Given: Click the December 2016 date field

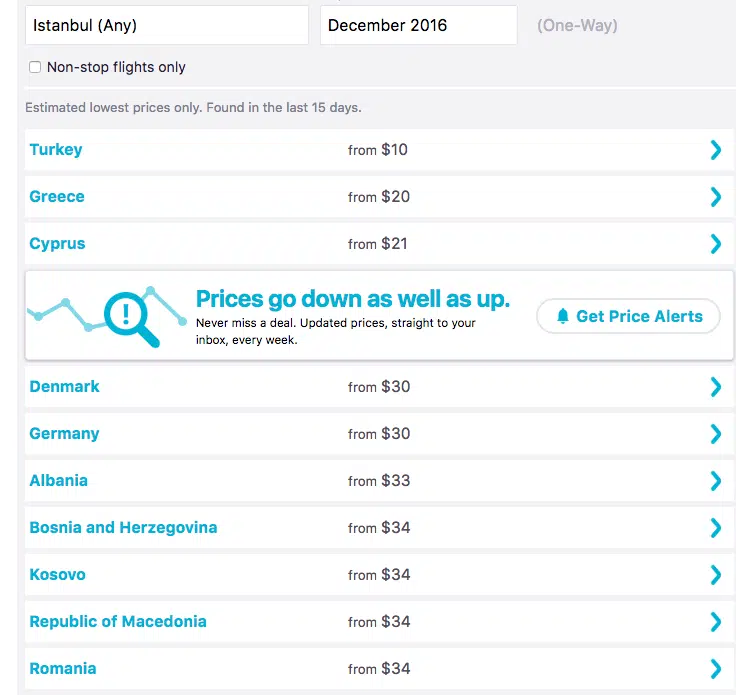Looking at the screenshot, I should 418,25.
